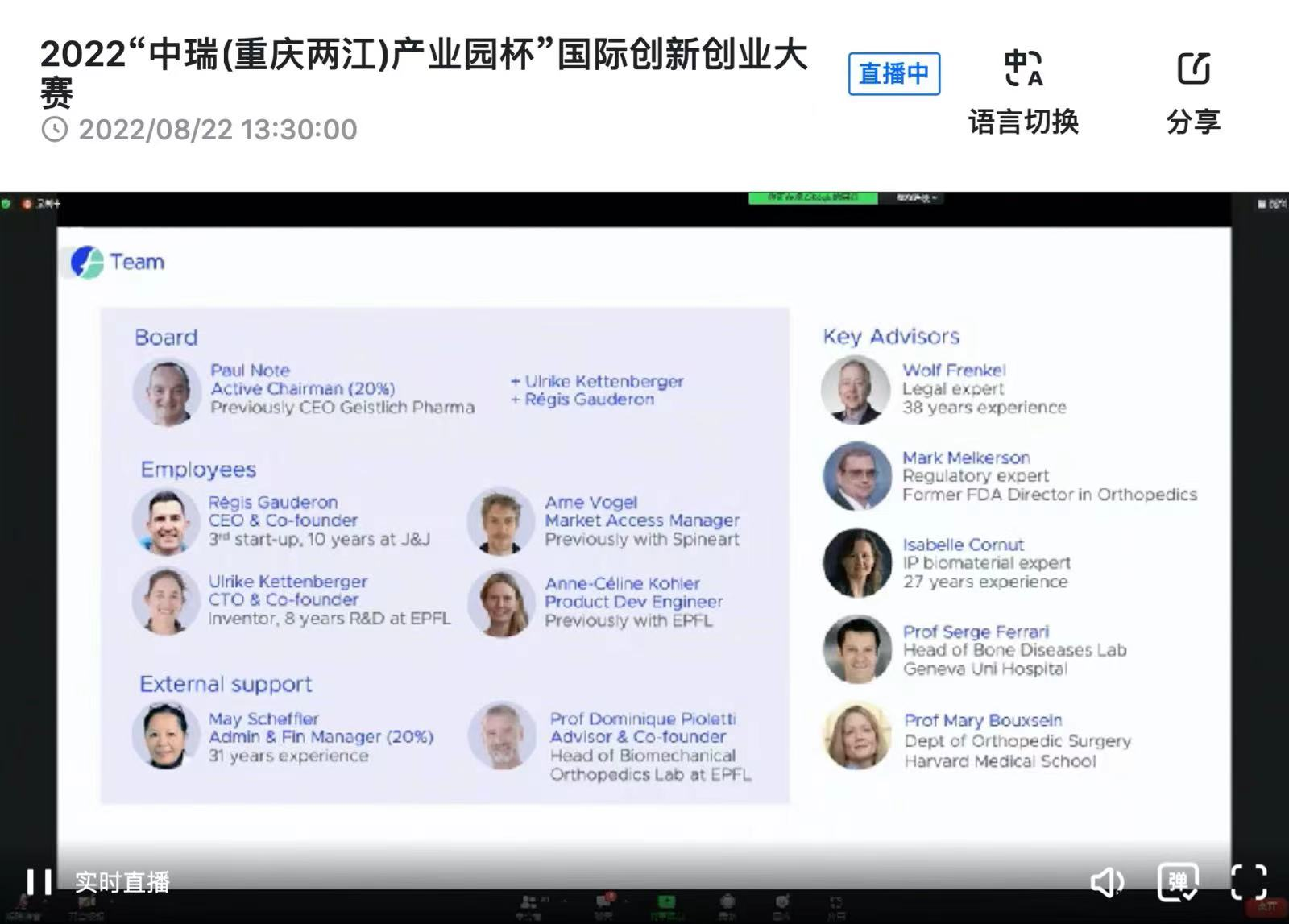Click the clock icon beside the date
This screenshot has width=1289, height=924.
click(55, 130)
